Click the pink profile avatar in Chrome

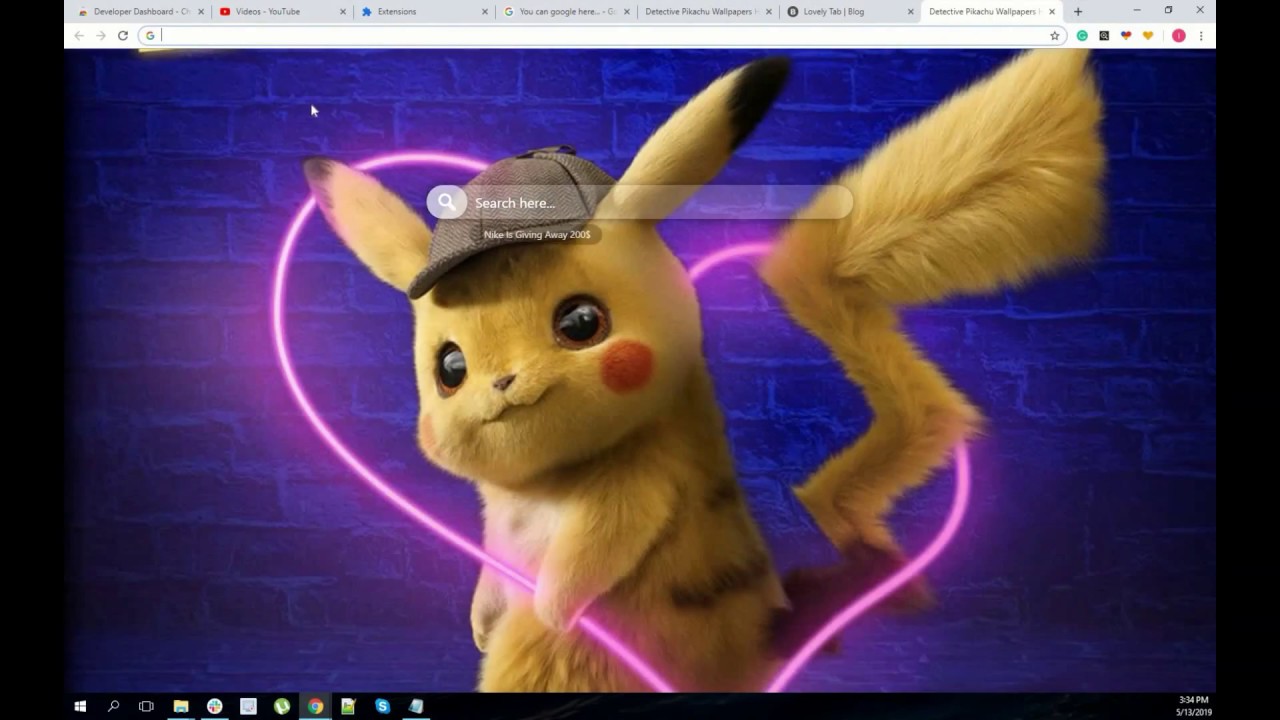[x=1177, y=35]
